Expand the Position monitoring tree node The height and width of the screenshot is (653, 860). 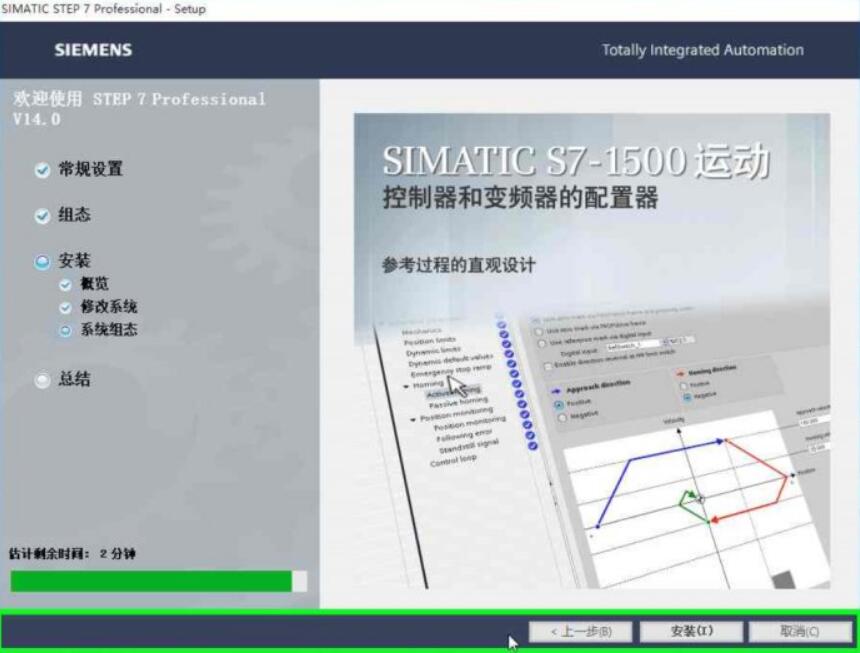[x=412, y=419]
